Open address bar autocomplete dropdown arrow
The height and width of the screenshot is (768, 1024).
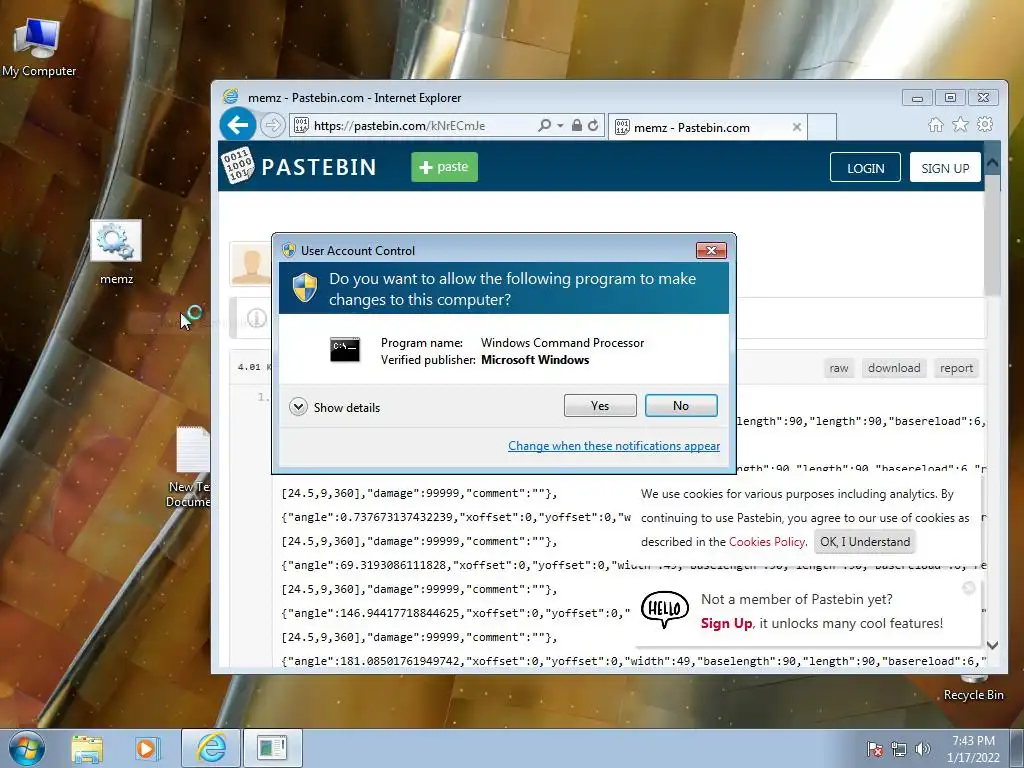560,125
